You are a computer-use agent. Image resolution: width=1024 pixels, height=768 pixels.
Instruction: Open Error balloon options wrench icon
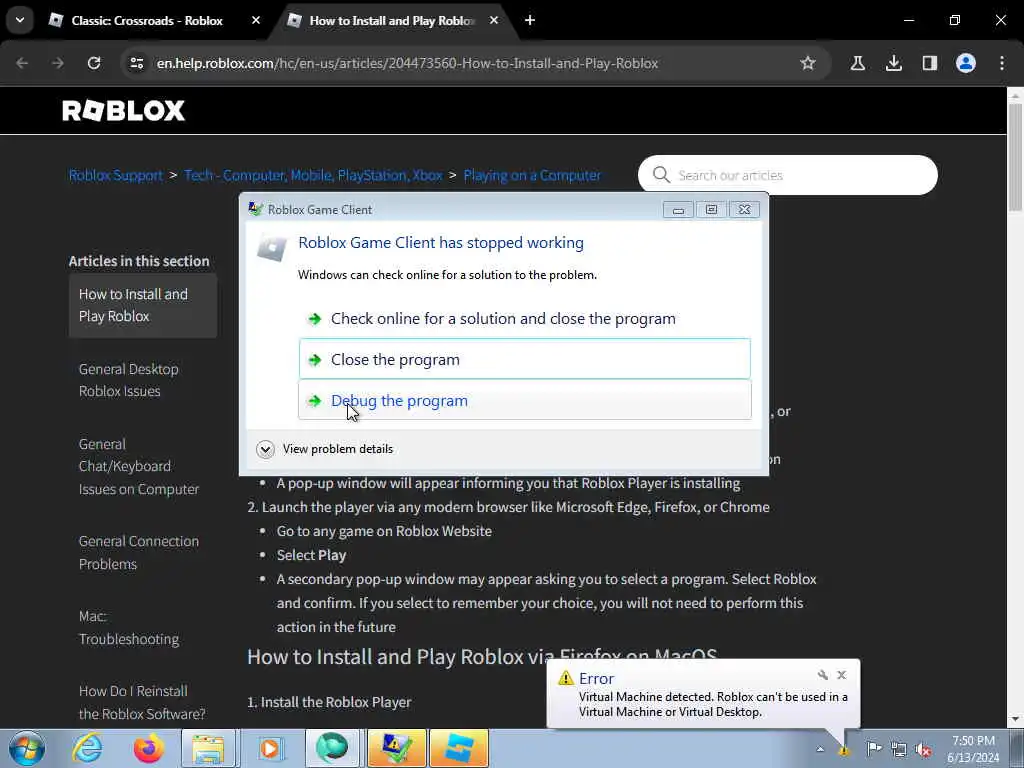coord(823,675)
